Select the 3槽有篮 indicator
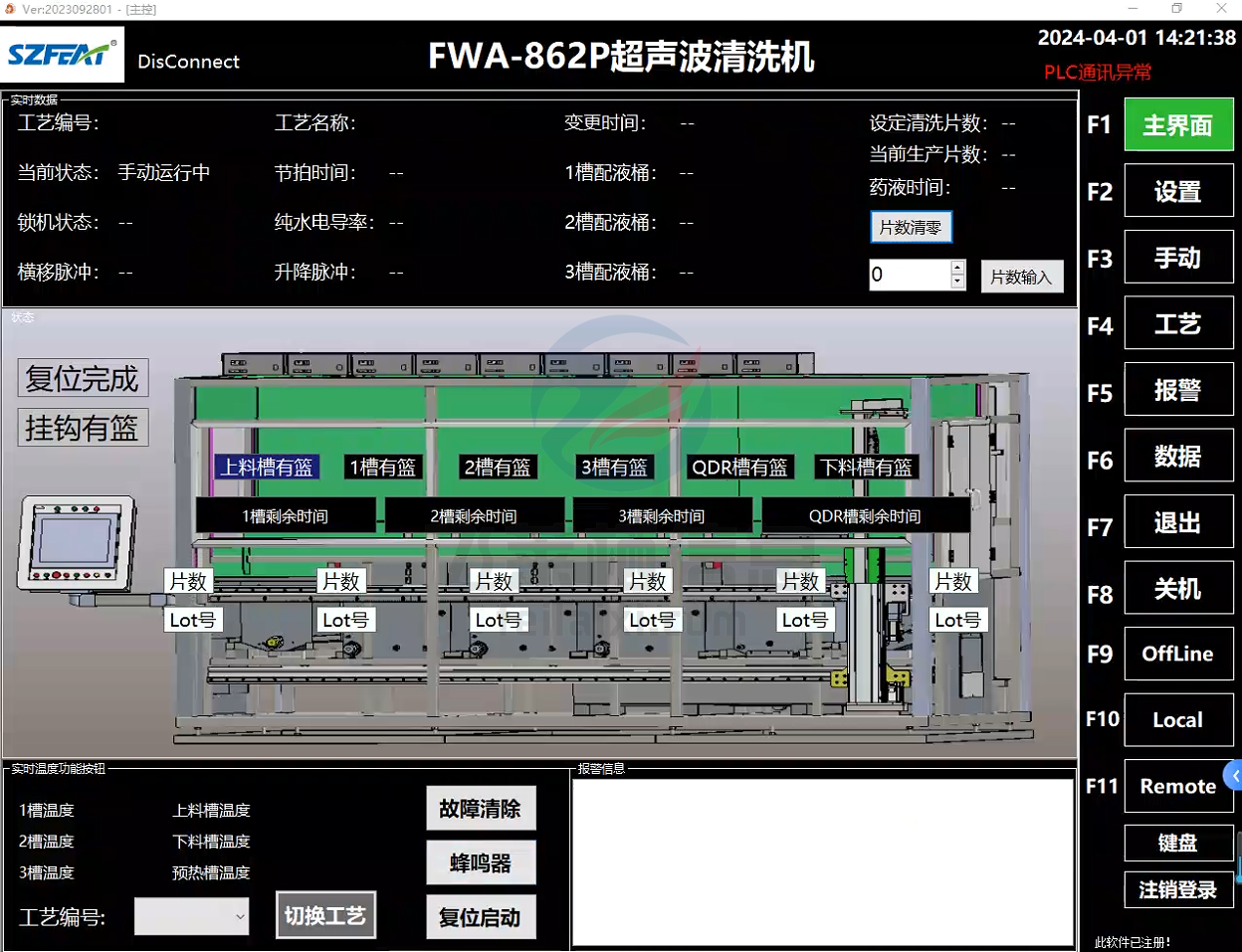Viewport: 1242px width, 952px height. pyautogui.click(x=614, y=467)
